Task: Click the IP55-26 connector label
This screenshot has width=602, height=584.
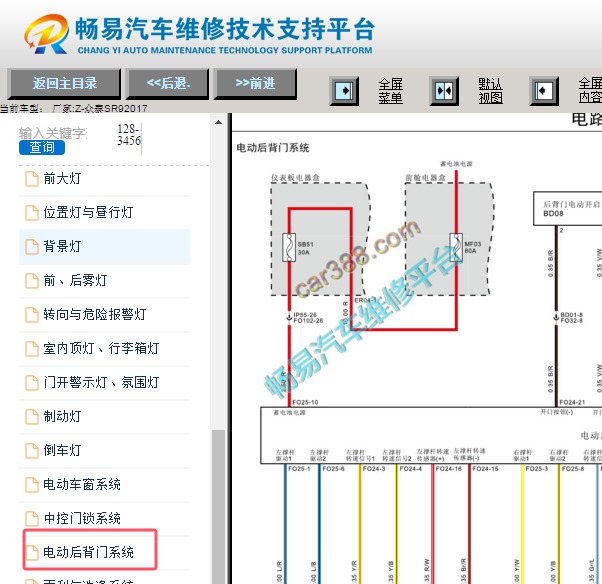Action: coord(305,315)
